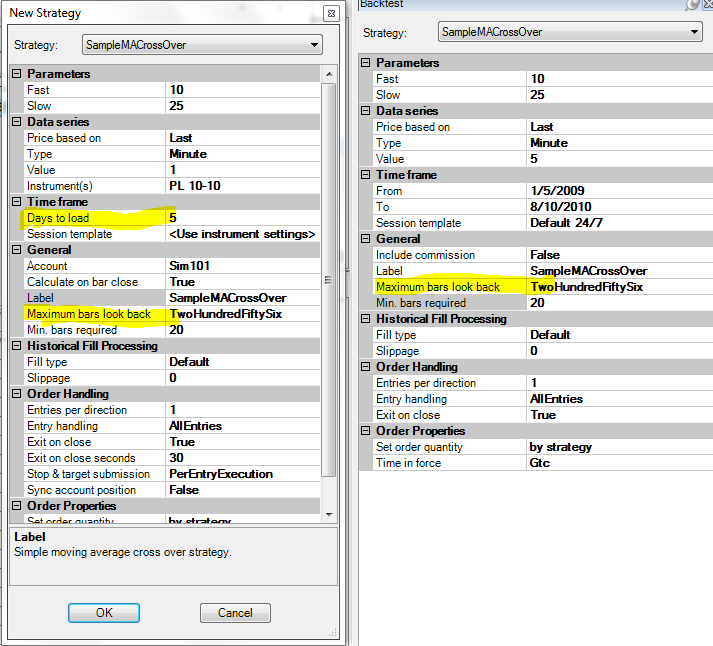
Task: Select Maximum bars look back value in New Strategy
Action: [x=243, y=314]
